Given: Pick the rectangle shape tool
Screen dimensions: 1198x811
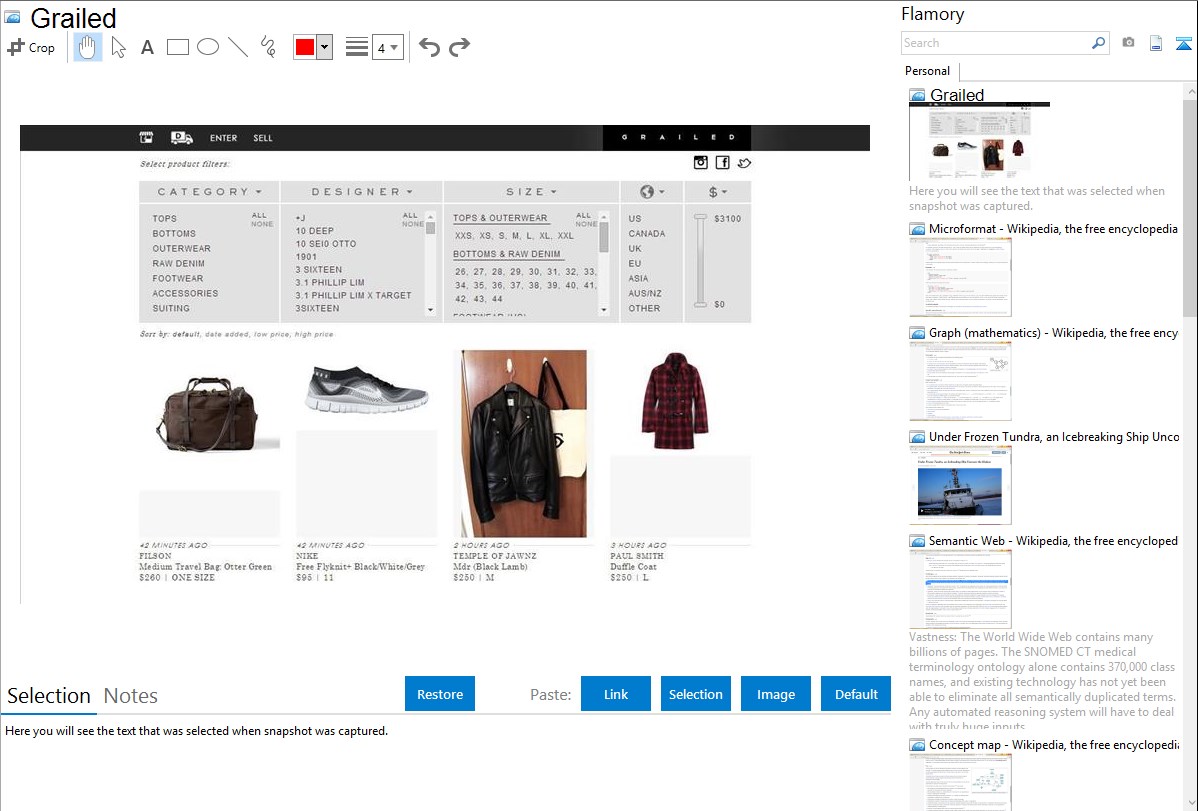Looking at the screenshot, I should click(178, 47).
